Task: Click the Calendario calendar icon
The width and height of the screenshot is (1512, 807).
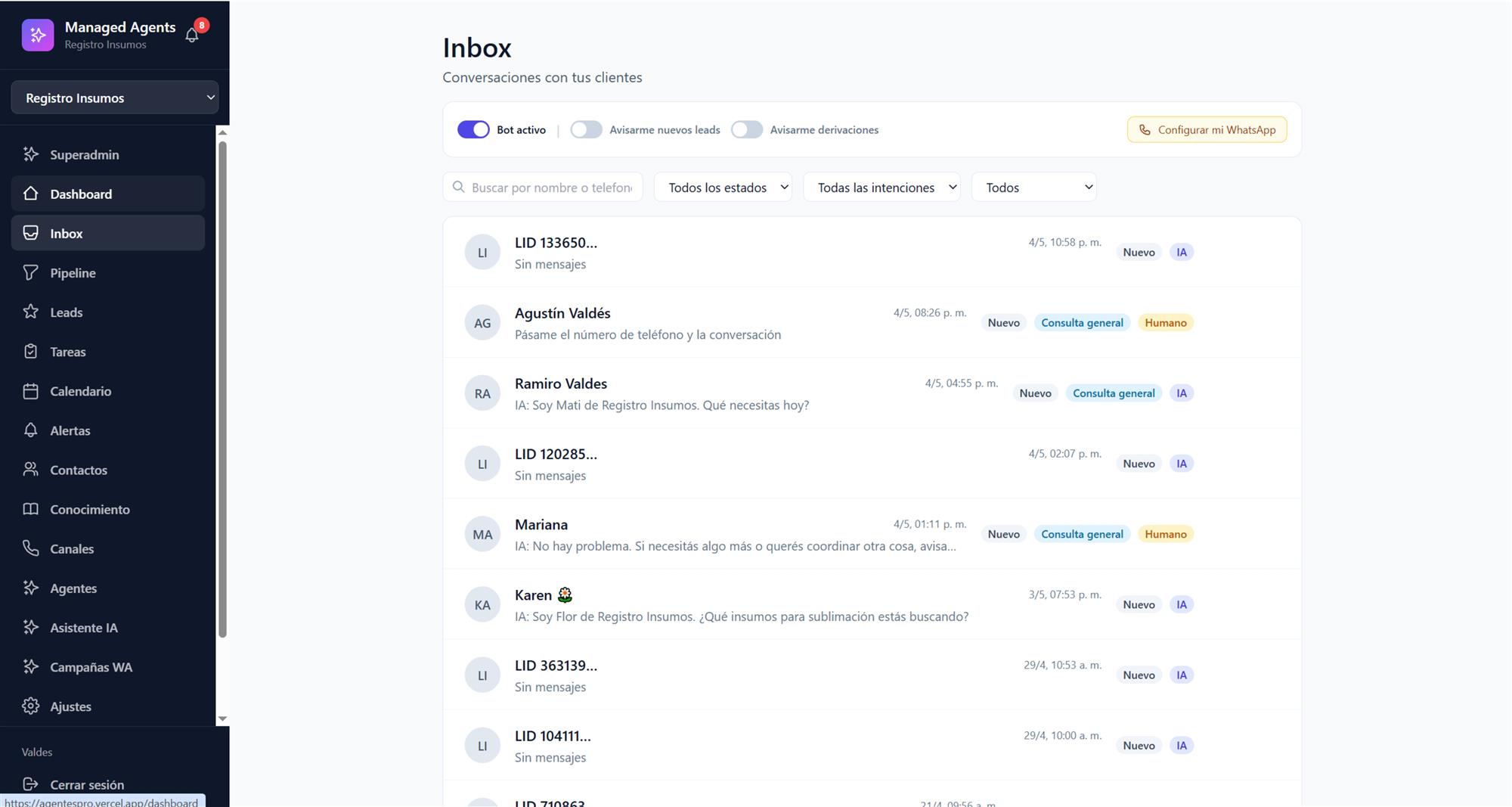Action: pyautogui.click(x=31, y=391)
